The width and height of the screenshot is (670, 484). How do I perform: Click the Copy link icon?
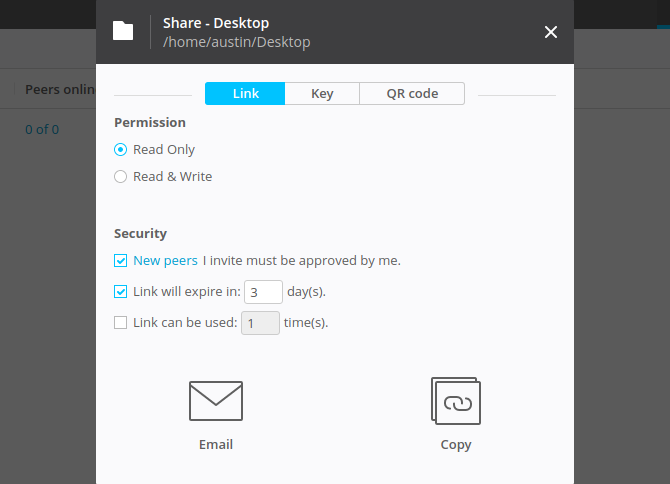[455, 401]
